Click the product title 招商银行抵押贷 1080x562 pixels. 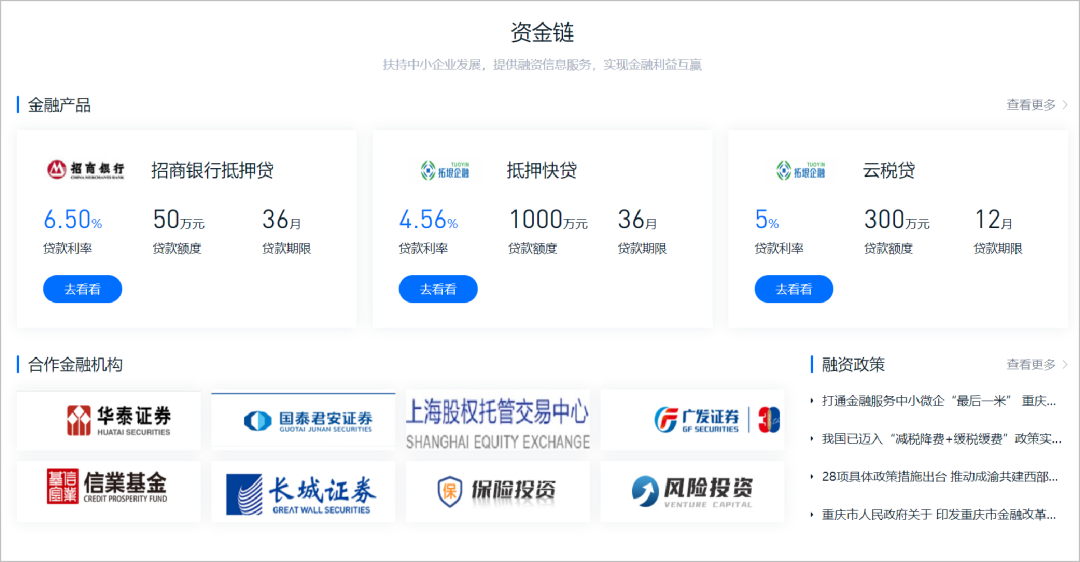(212, 170)
